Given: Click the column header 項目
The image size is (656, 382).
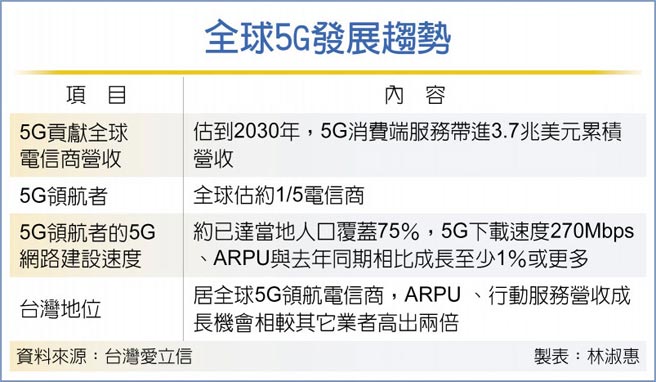Looking at the screenshot, I should point(96,95).
